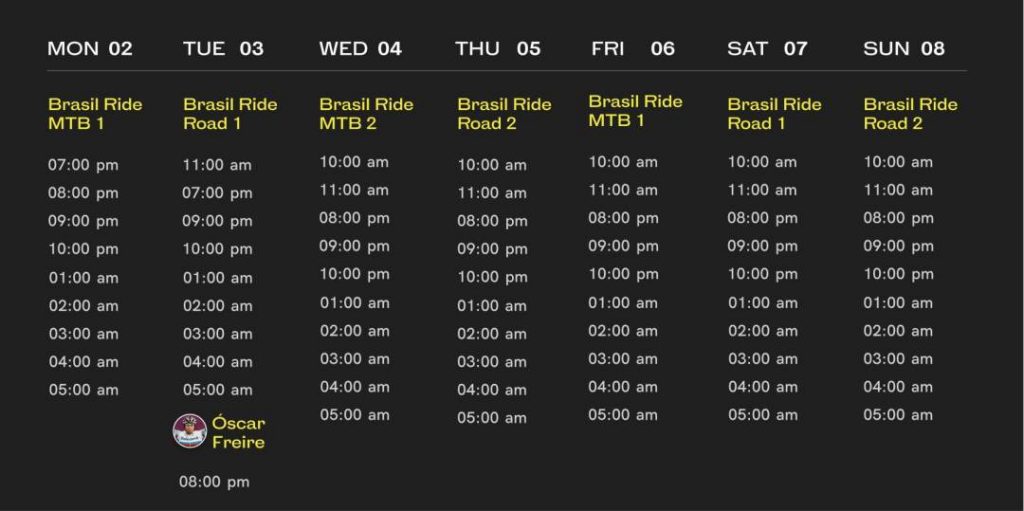1024x511 pixels.
Task: Open Brasil Ride Road 1 on Tuesday
Action: pyautogui.click(x=230, y=114)
